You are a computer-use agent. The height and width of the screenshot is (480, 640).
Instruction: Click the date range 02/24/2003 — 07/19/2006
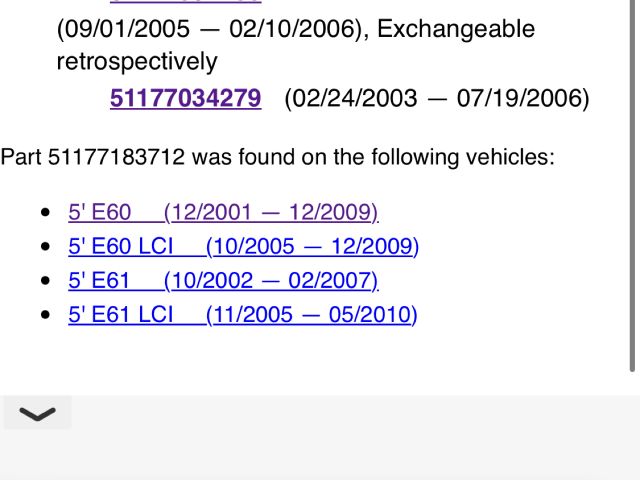(x=437, y=98)
